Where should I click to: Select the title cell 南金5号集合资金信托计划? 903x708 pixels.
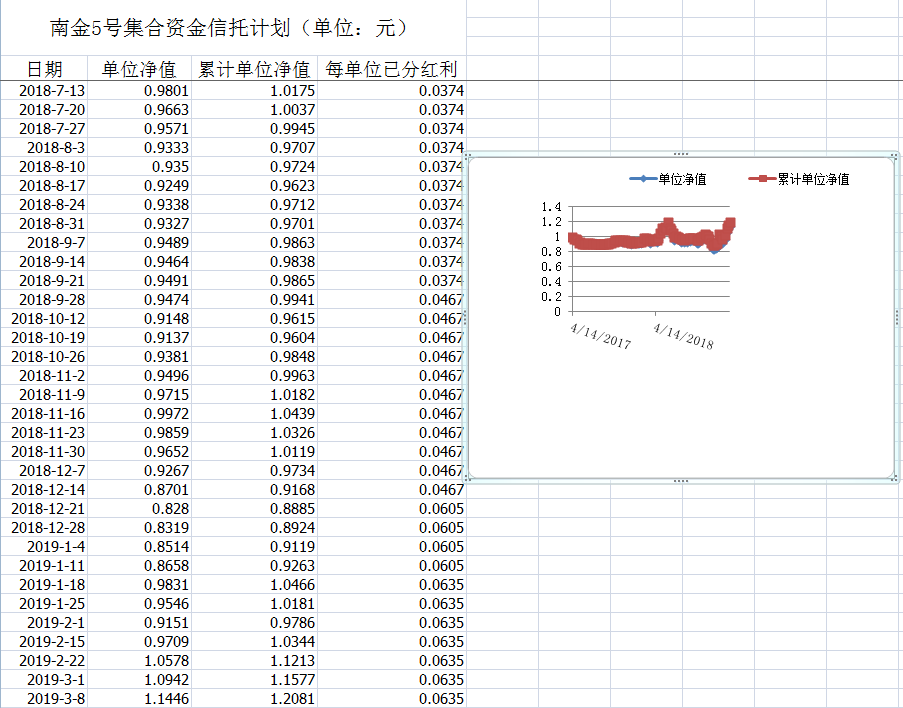[x=233, y=28]
